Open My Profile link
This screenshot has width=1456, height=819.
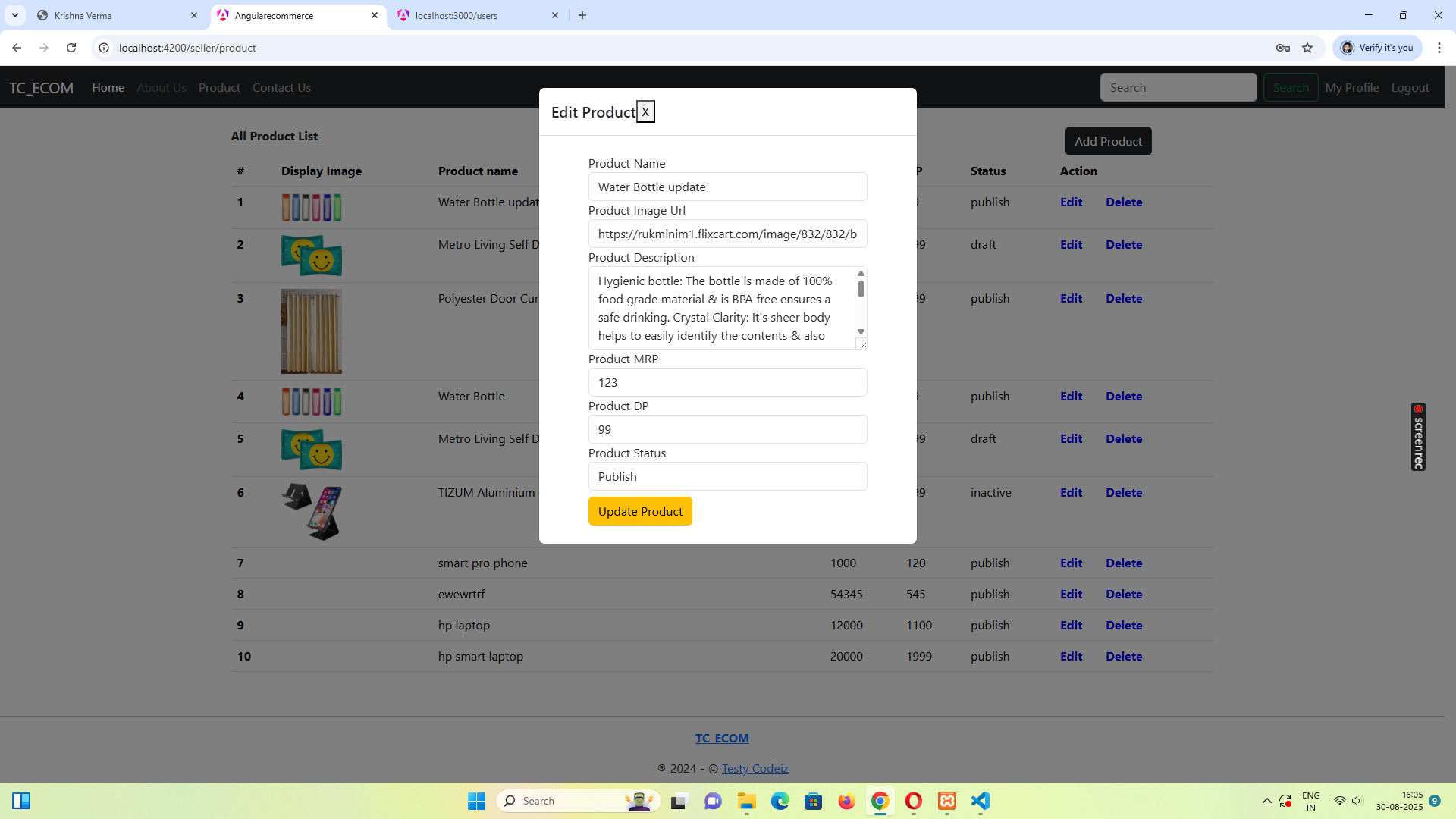(x=1352, y=87)
